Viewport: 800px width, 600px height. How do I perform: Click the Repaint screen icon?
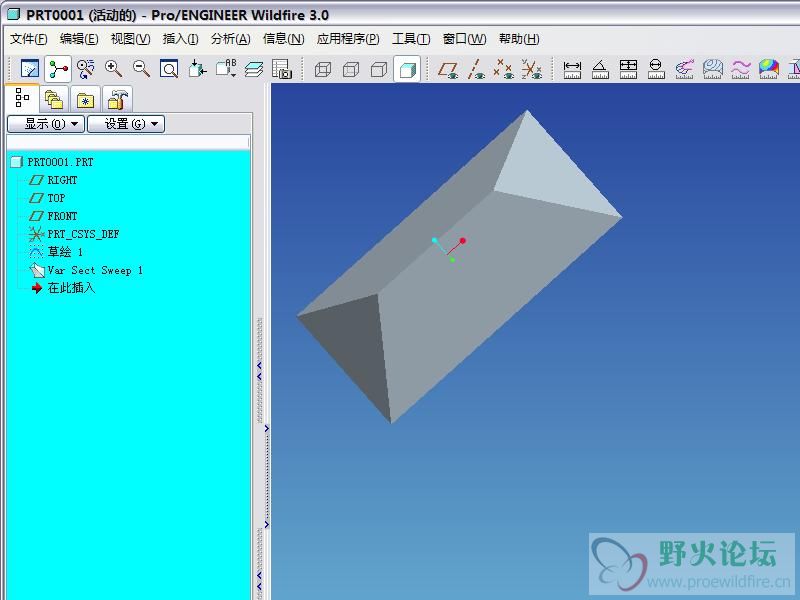point(30,69)
